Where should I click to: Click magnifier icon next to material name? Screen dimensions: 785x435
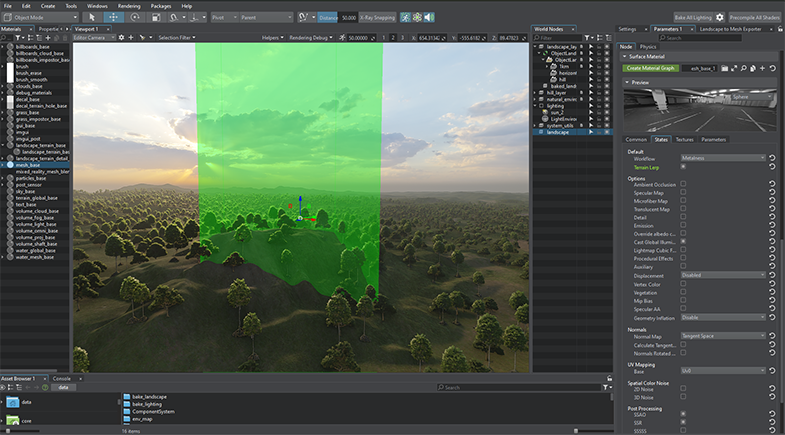(743, 69)
